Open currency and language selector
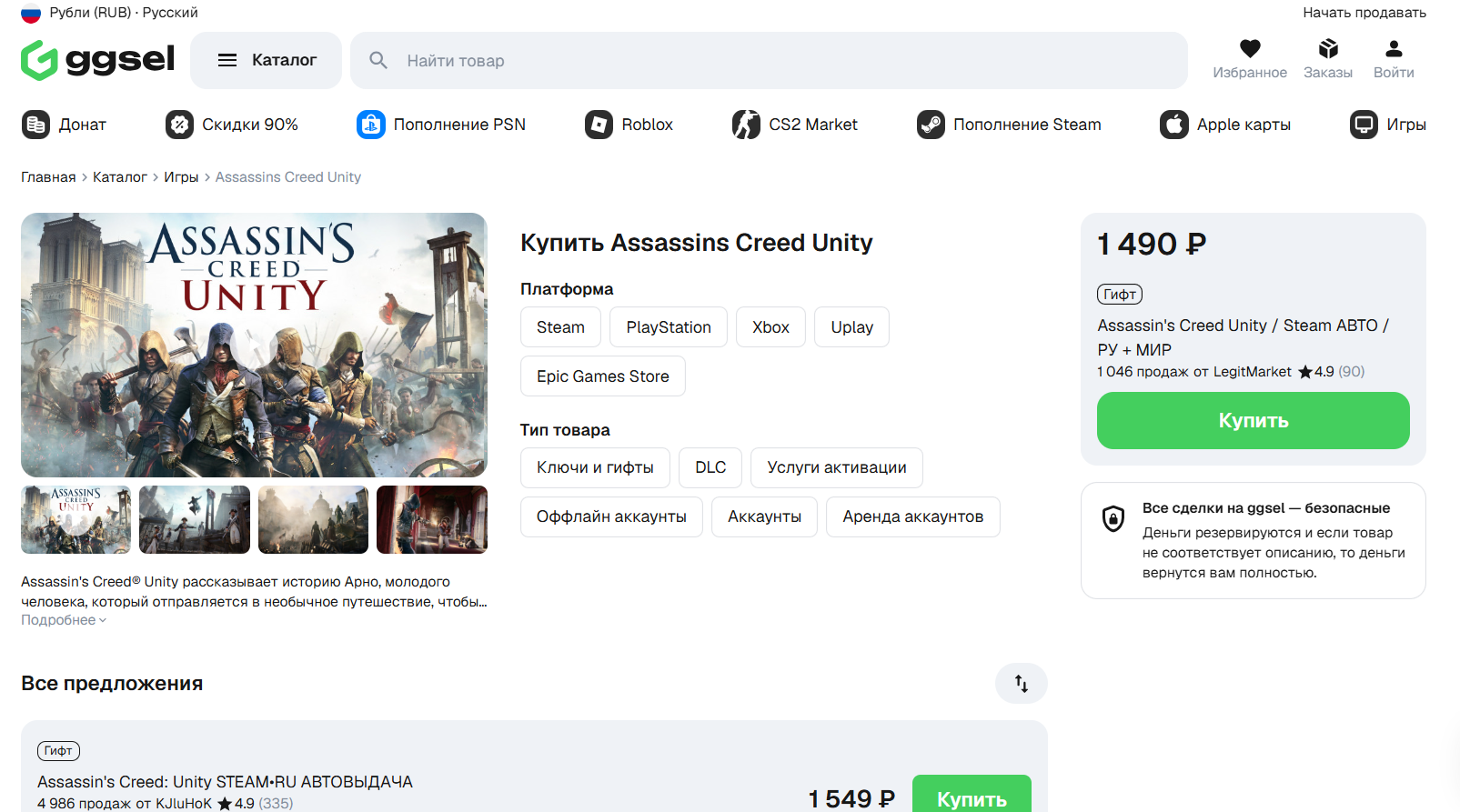This screenshot has height=812, width=1460. [x=109, y=13]
